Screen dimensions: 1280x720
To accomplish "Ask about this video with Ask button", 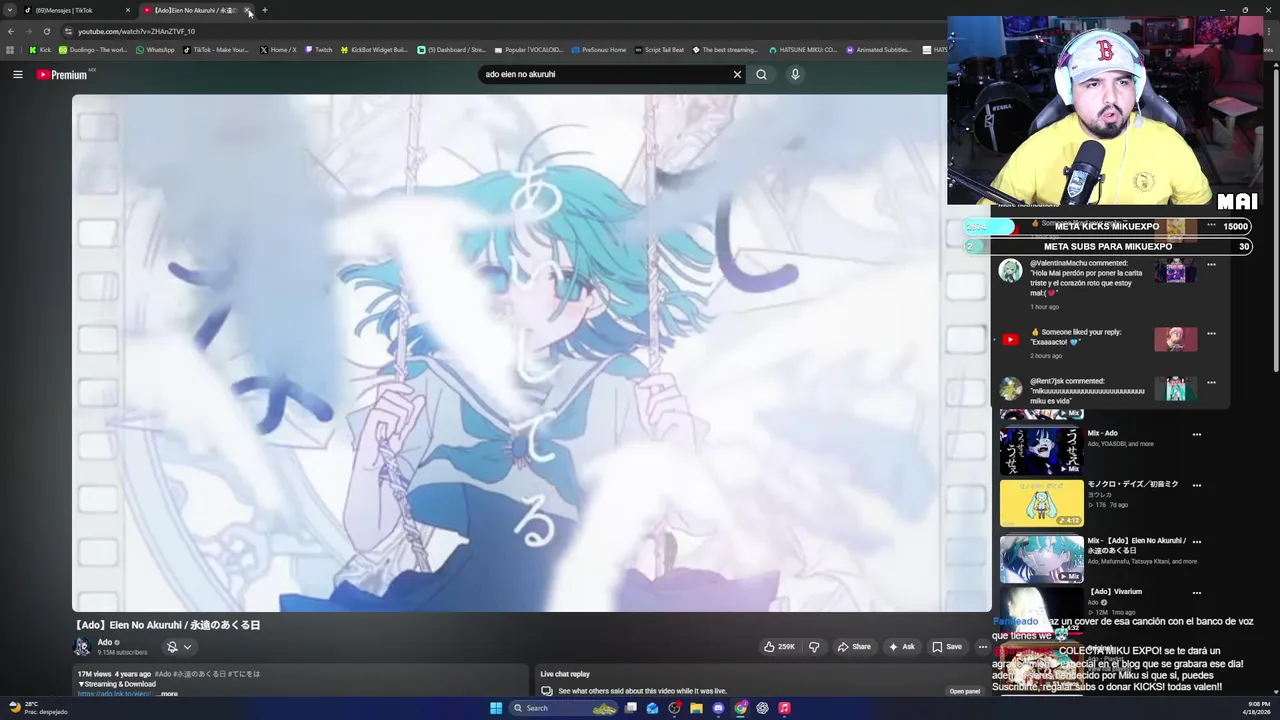I will coord(902,647).
